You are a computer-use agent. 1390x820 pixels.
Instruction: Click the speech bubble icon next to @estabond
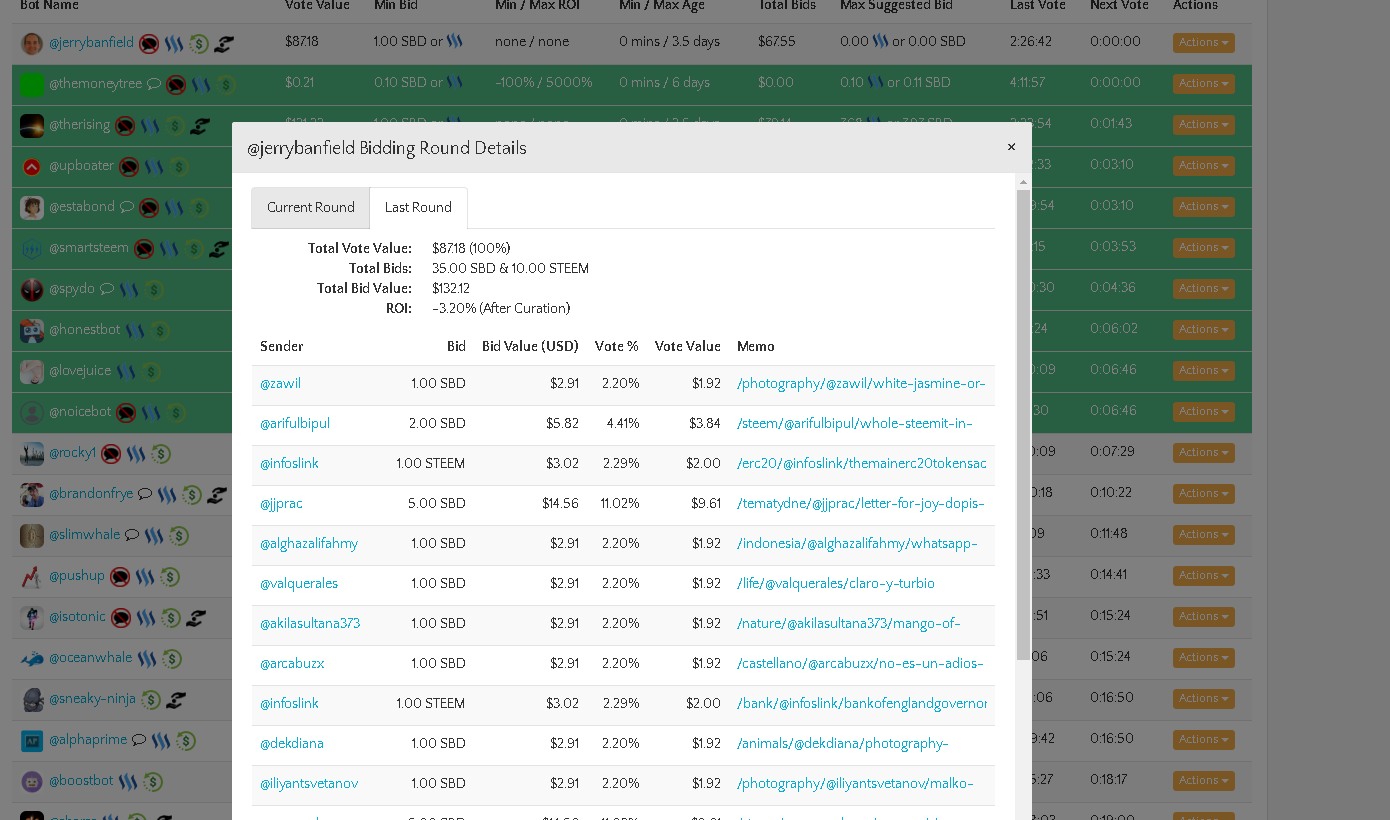(x=127, y=207)
